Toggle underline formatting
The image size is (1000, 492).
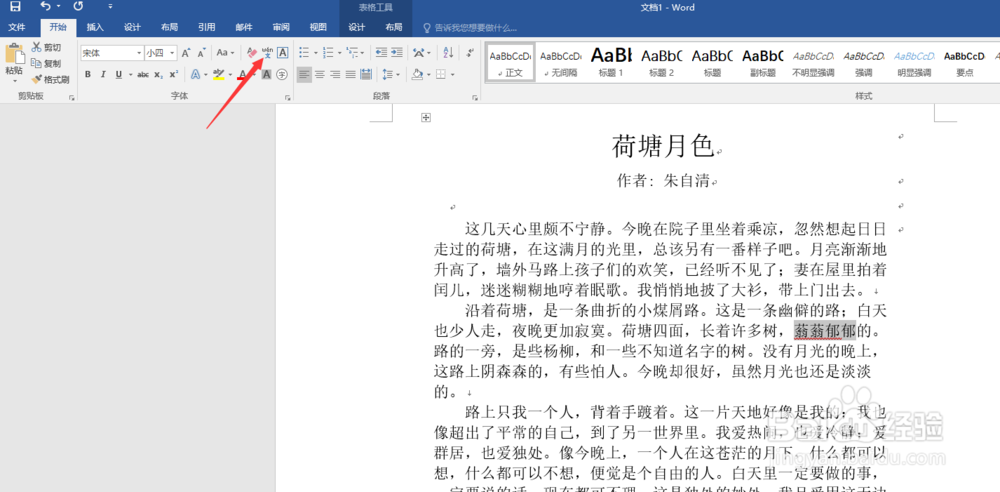point(119,75)
